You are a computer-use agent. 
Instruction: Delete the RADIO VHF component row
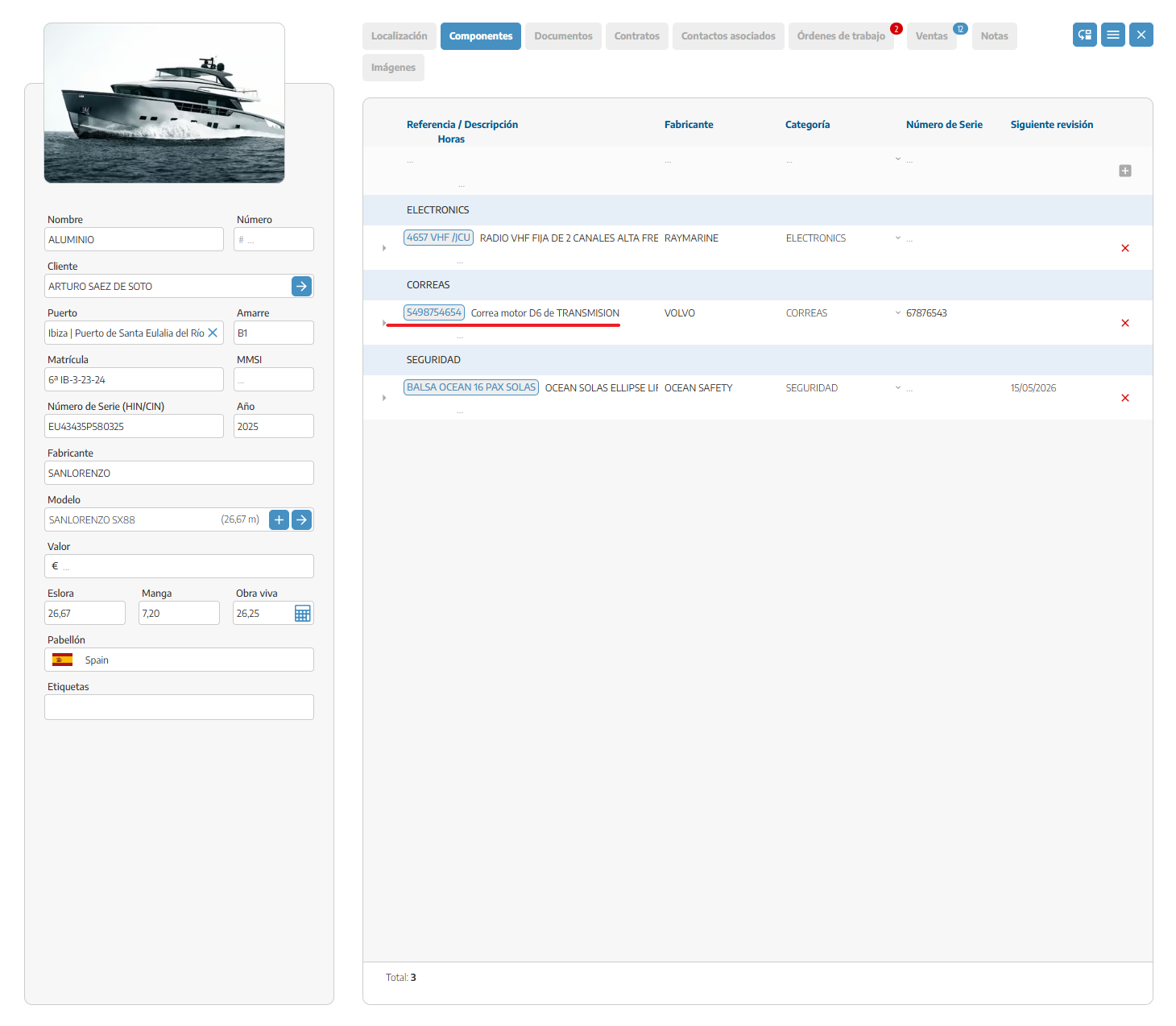(1125, 248)
